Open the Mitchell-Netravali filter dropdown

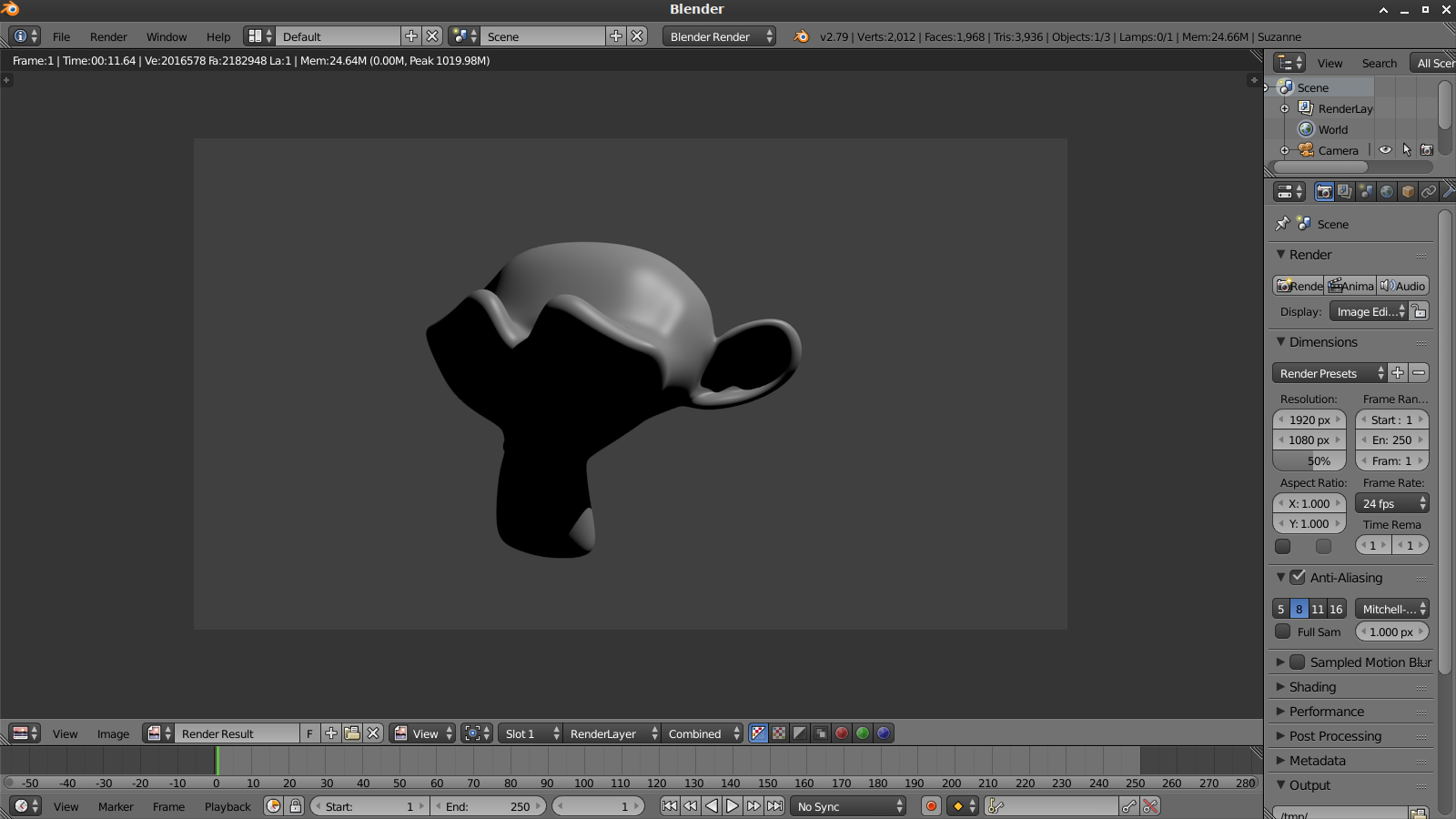[x=1392, y=609]
